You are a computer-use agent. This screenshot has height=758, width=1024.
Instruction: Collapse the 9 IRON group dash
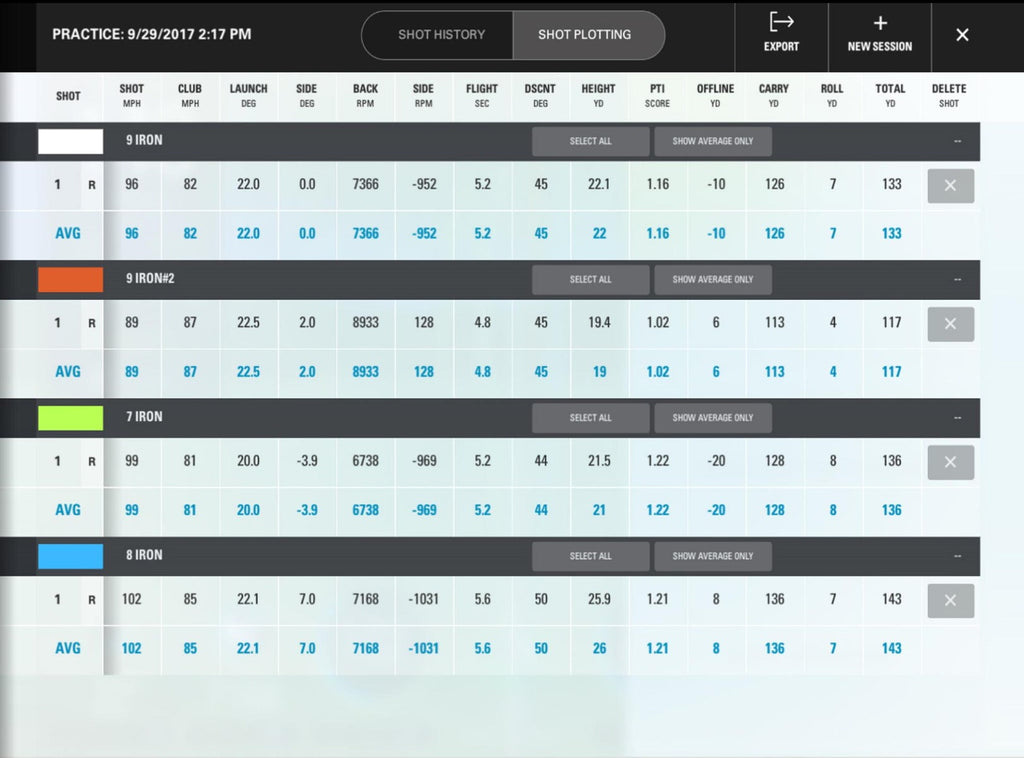tap(957, 141)
